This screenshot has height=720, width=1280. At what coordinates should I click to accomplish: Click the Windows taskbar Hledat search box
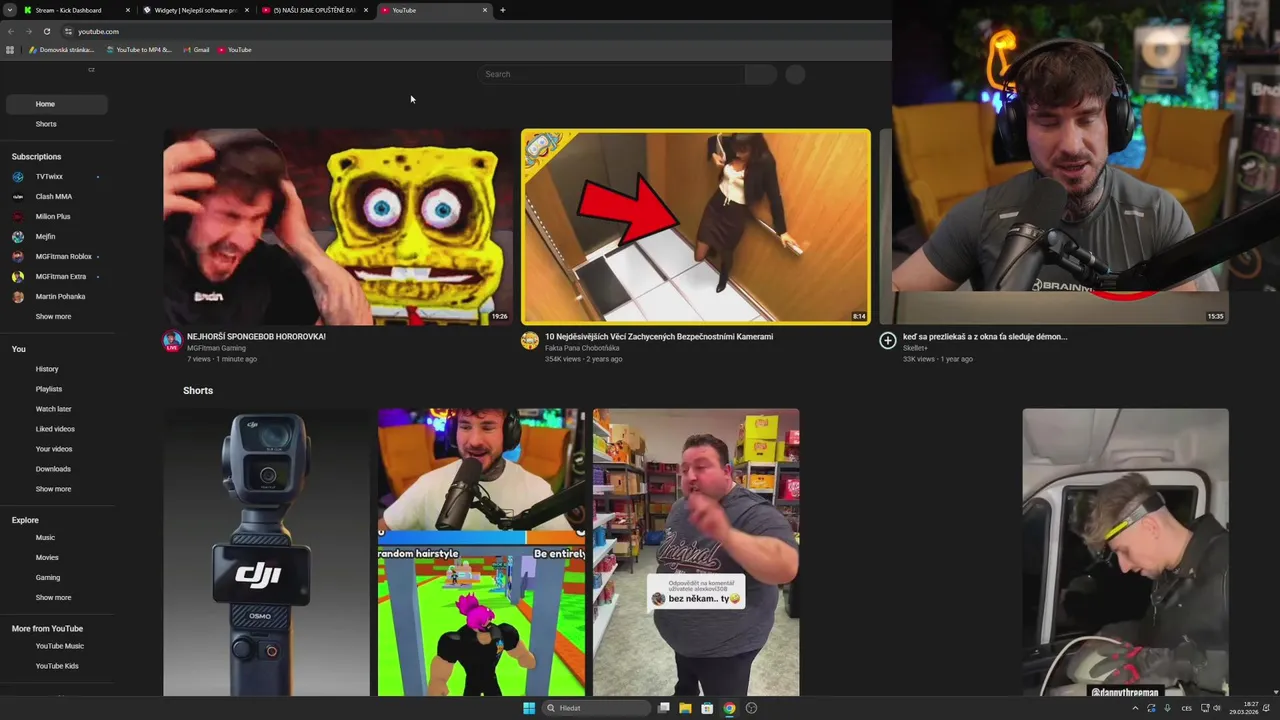(x=596, y=708)
